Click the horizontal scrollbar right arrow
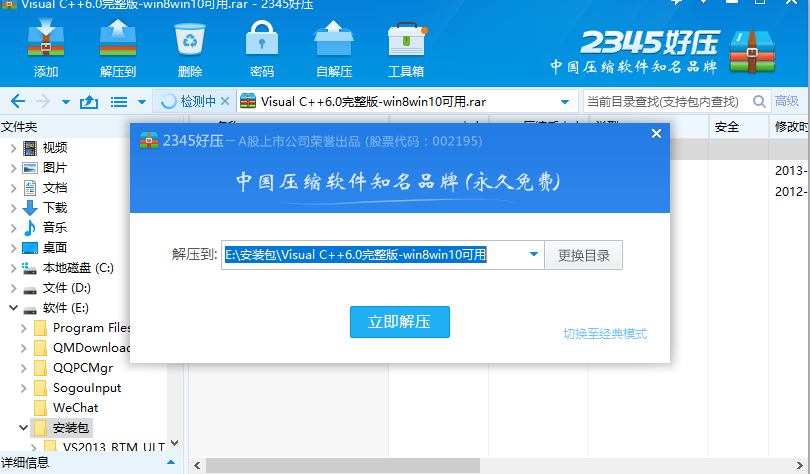Viewport: 810px width, 474px height. click(800, 466)
